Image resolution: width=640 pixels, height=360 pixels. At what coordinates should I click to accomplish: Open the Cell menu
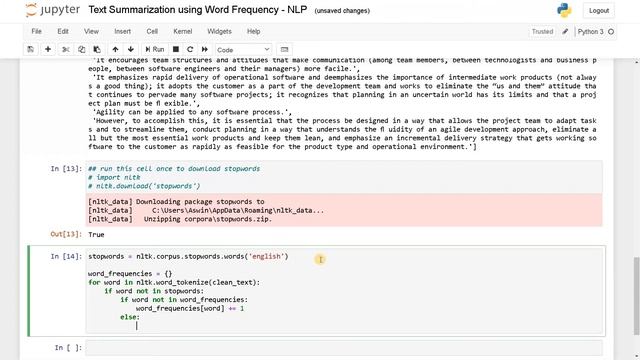[x=152, y=31]
